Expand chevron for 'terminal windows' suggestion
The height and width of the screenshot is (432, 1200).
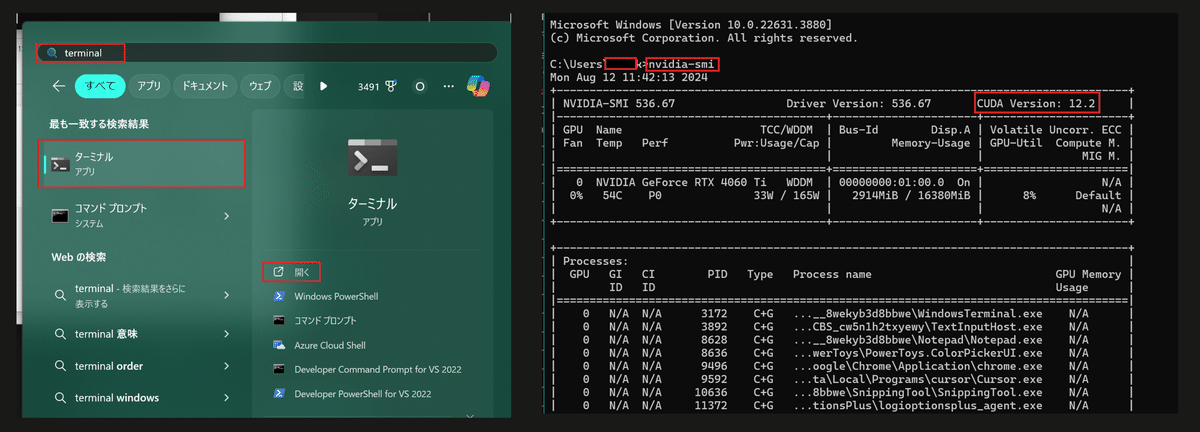click(x=227, y=397)
